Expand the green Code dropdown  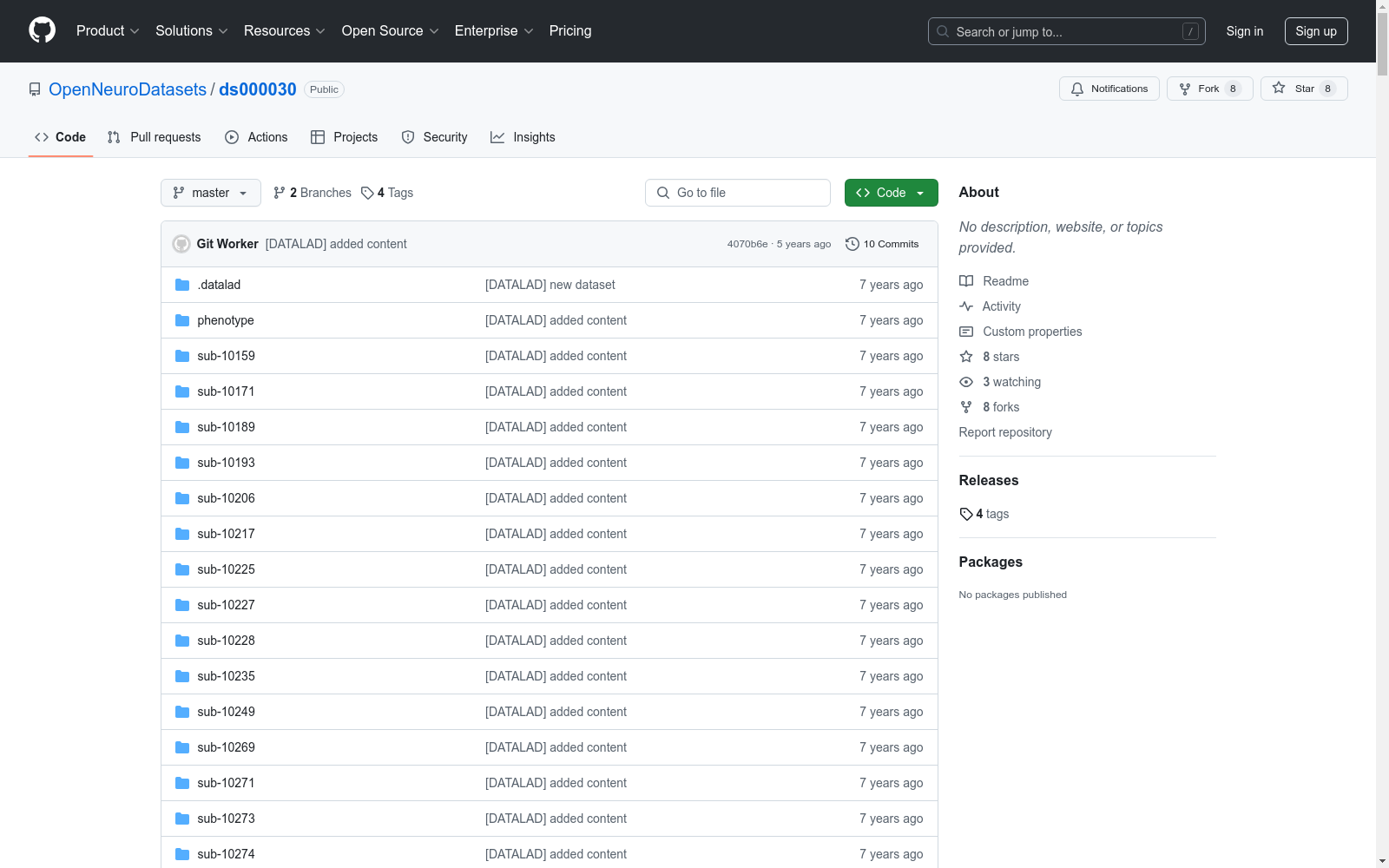point(891,193)
